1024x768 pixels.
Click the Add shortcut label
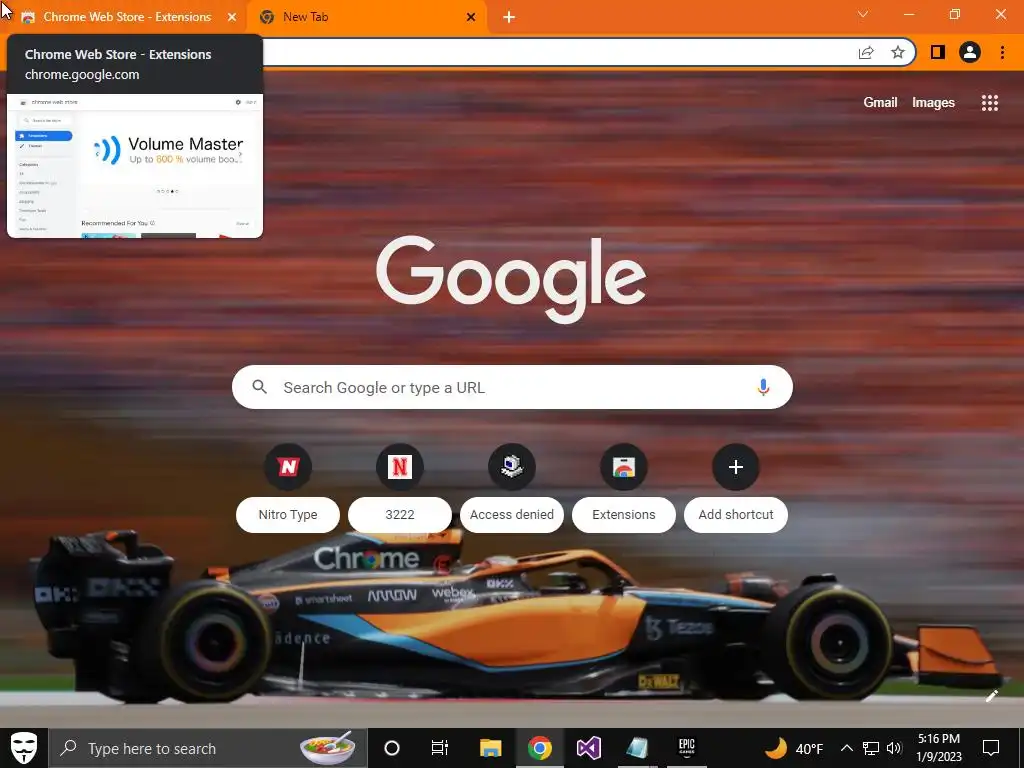click(x=736, y=515)
